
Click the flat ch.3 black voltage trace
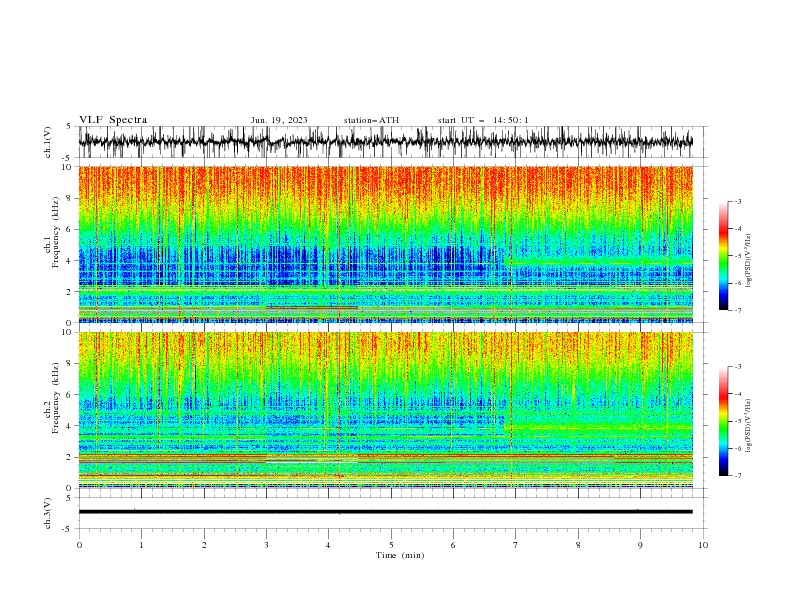click(x=385, y=512)
